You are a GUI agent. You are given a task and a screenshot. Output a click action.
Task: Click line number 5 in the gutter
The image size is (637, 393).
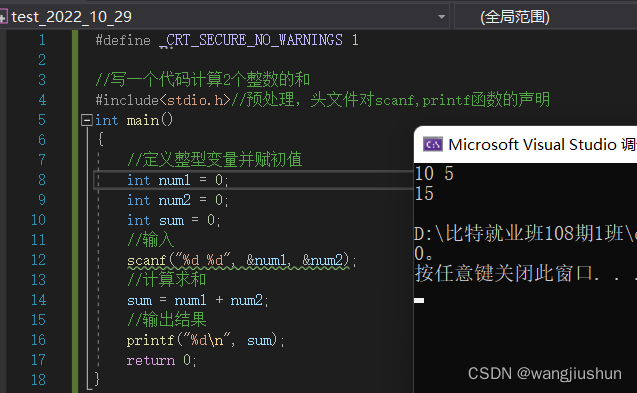click(x=42, y=120)
